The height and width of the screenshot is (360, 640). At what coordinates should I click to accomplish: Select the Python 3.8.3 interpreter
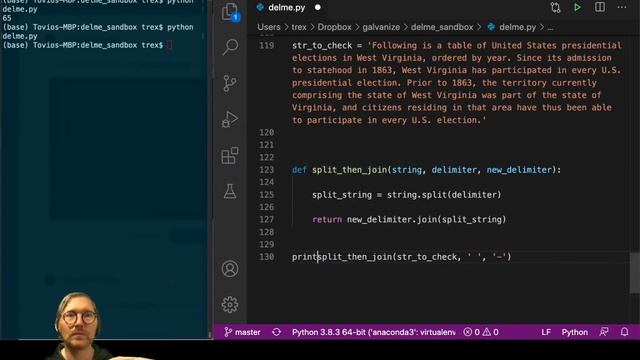click(373, 332)
